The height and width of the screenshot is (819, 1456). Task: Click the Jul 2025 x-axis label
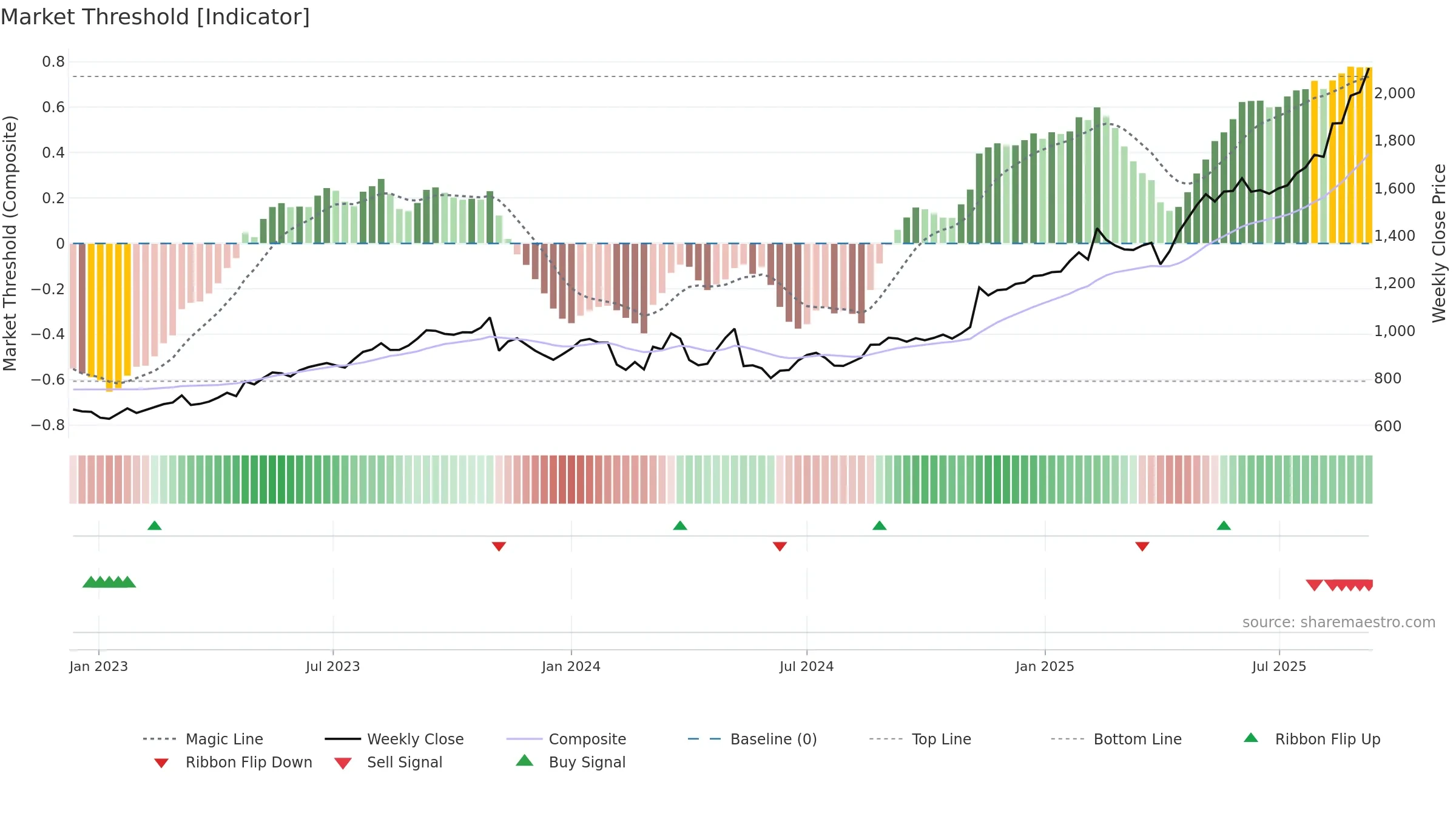click(x=1279, y=666)
